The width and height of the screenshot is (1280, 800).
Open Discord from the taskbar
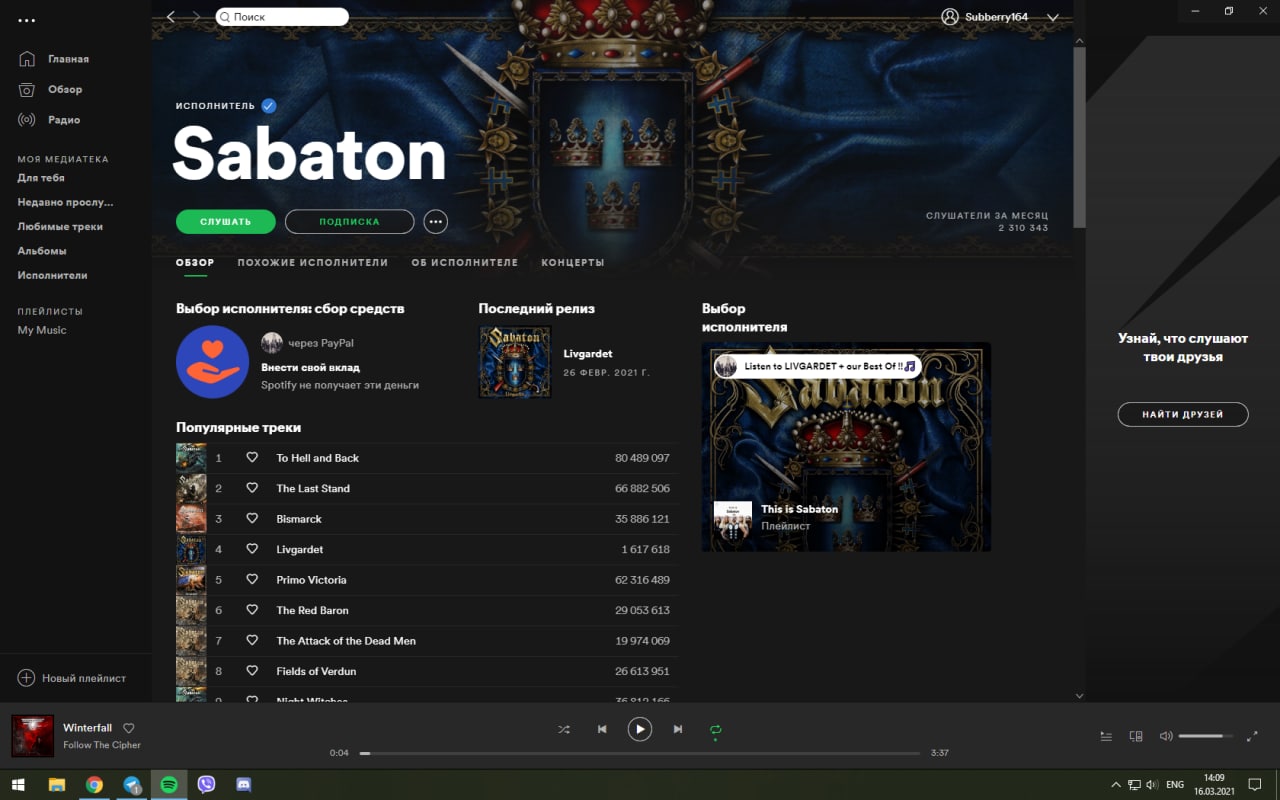pyautogui.click(x=244, y=785)
